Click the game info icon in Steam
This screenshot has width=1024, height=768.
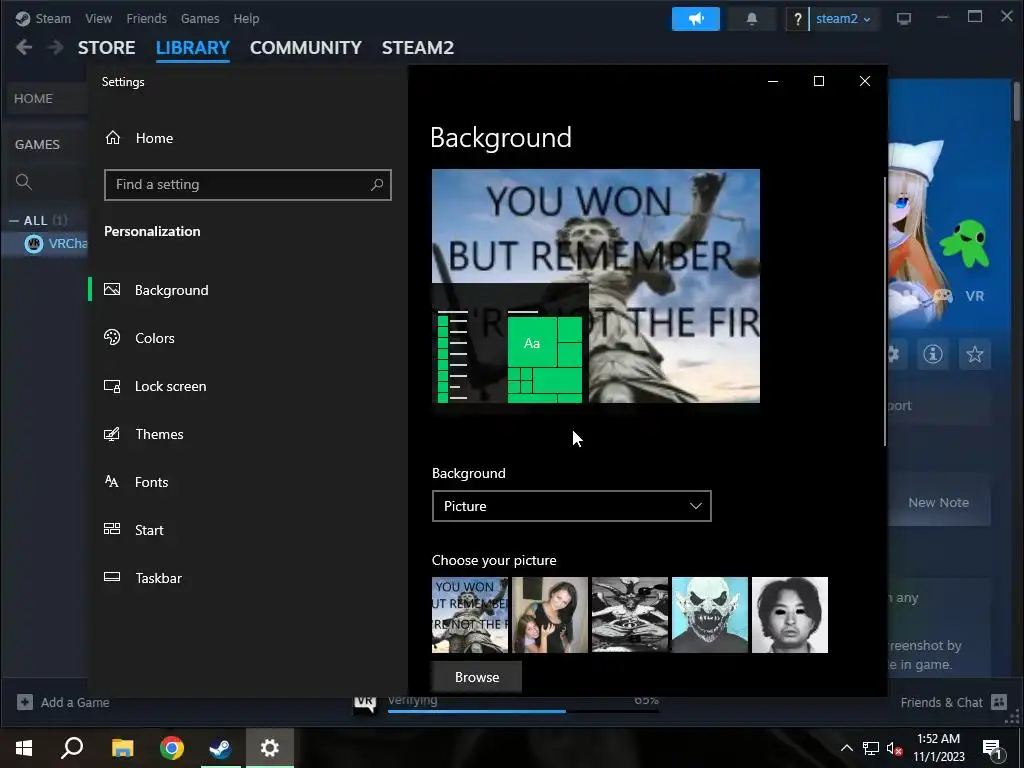933,354
